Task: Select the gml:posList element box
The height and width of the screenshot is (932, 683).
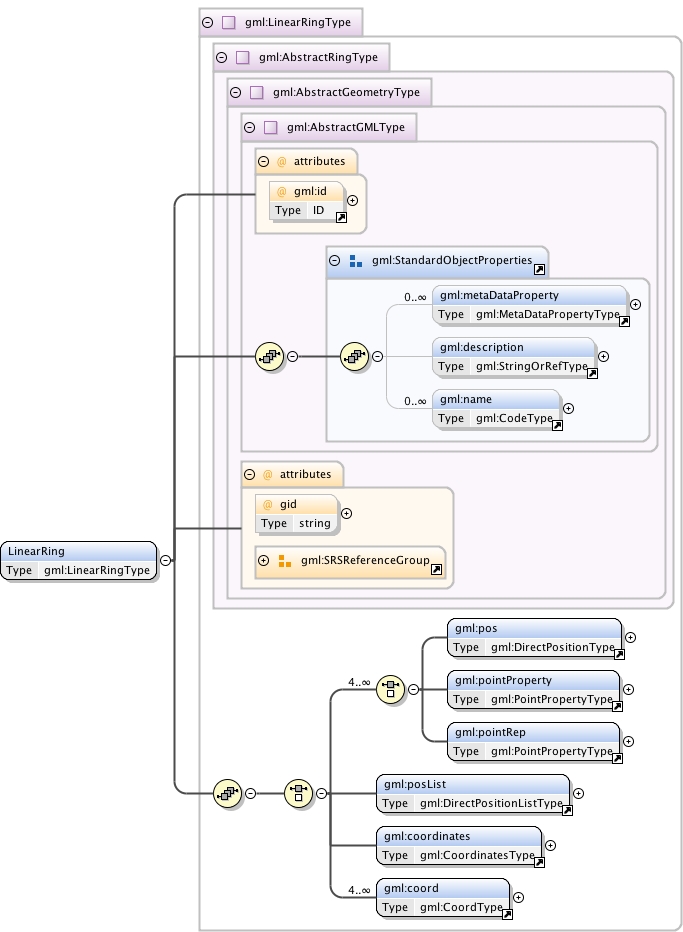Action: click(x=473, y=794)
